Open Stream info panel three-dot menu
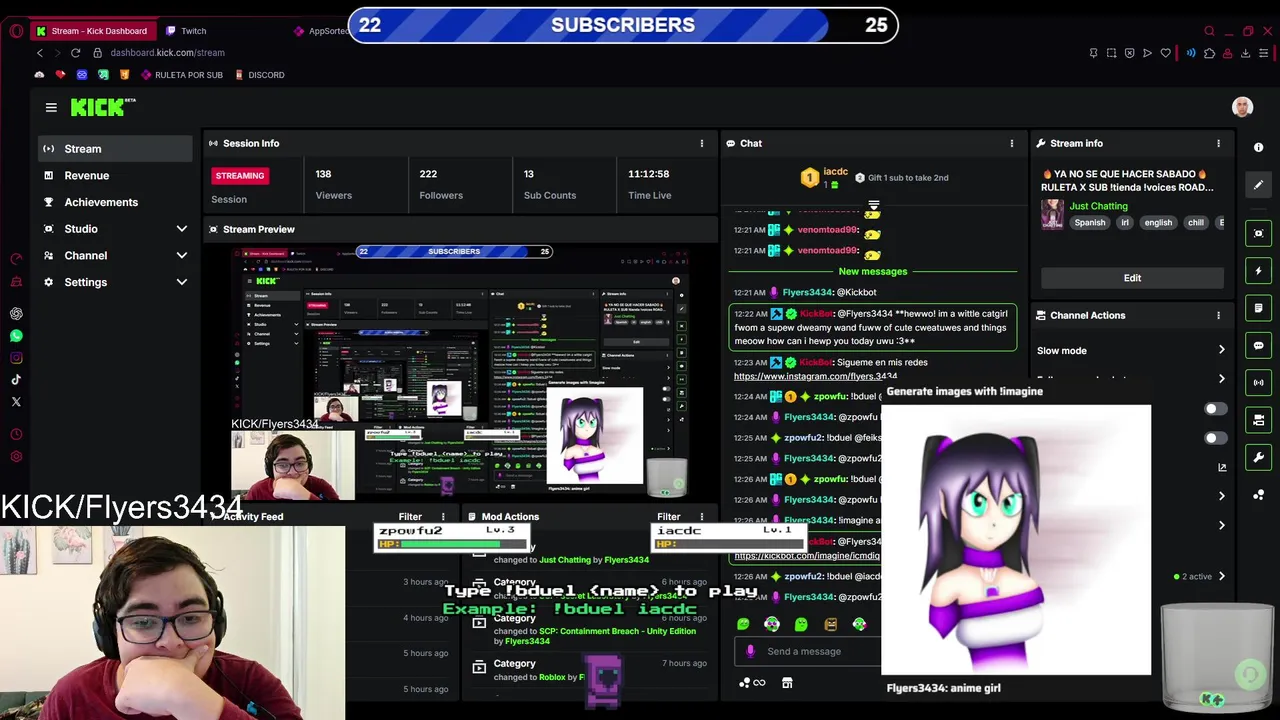 (x=1218, y=143)
